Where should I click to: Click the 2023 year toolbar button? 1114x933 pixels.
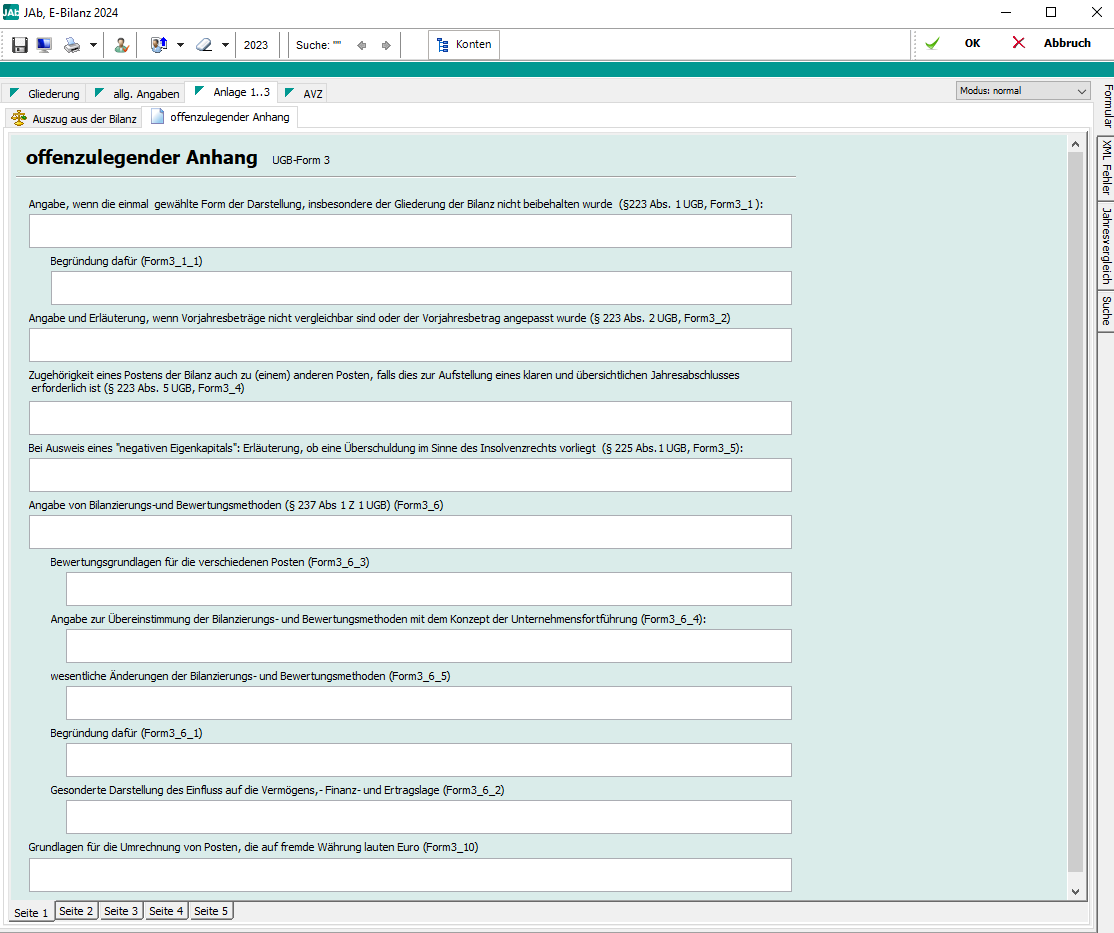pyautogui.click(x=256, y=45)
